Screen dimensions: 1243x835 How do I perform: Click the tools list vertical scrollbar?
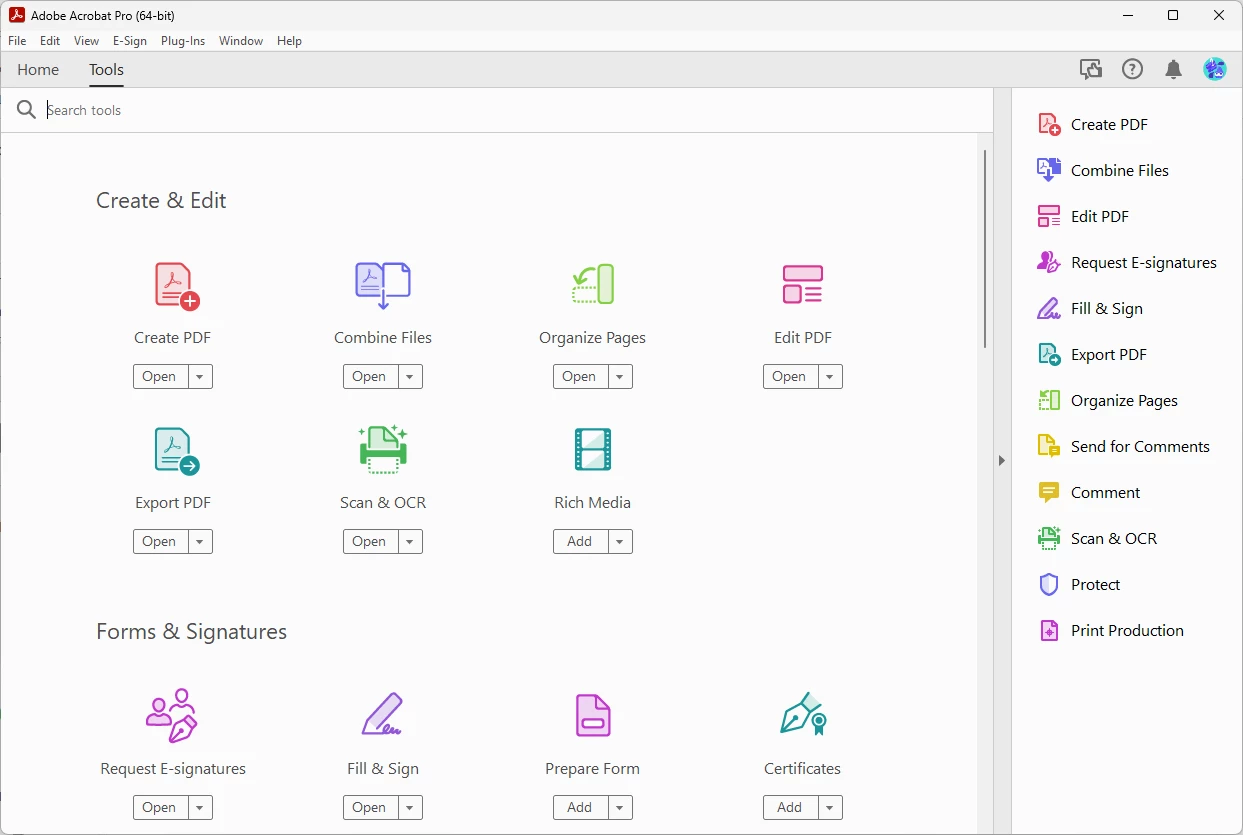[985, 249]
